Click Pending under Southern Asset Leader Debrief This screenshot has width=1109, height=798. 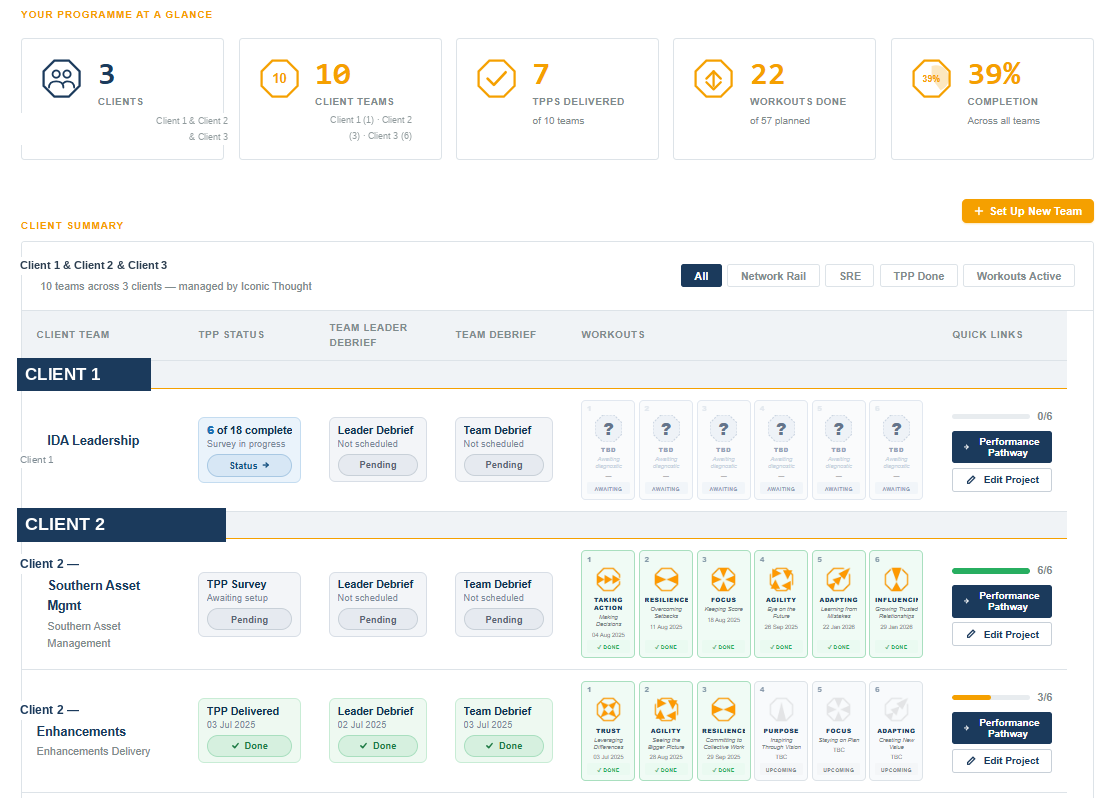click(378, 620)
